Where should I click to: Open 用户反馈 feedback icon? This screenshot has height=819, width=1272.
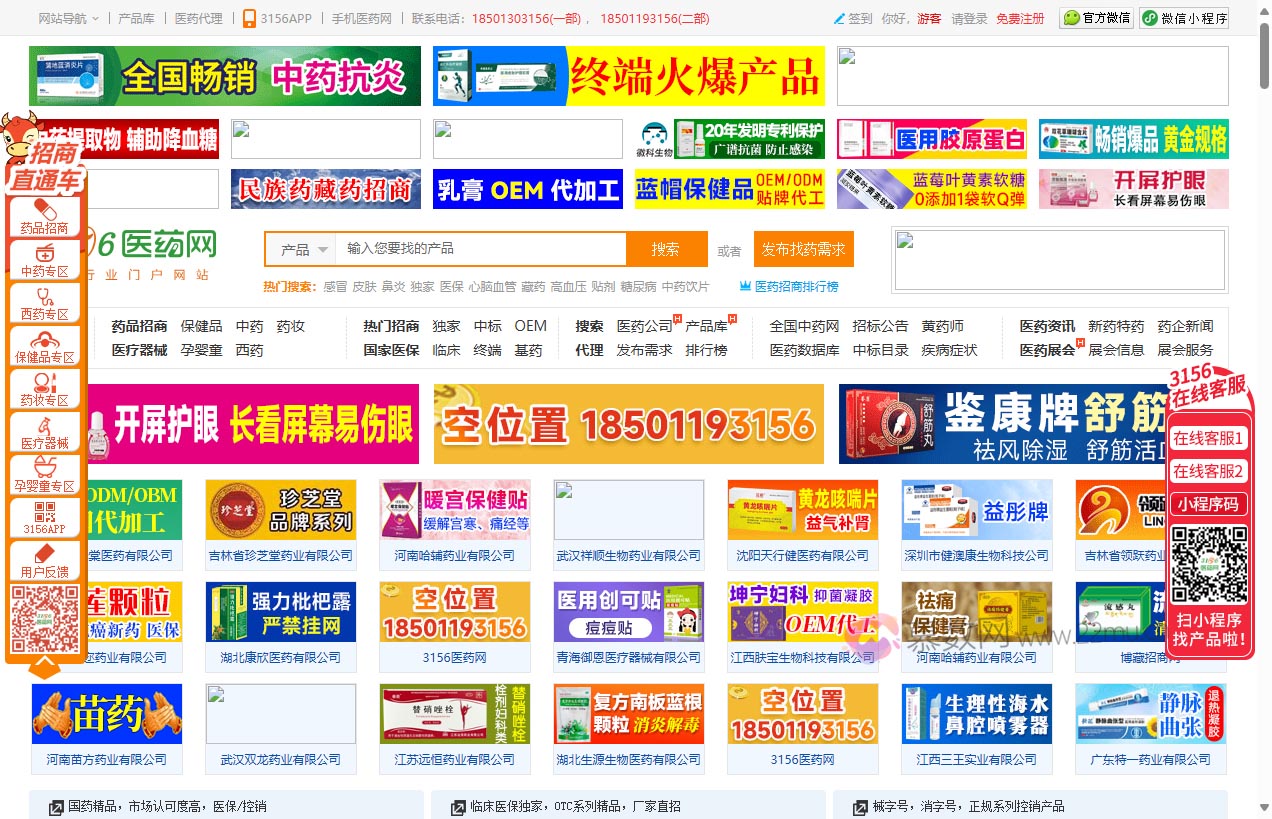point(45,556)
